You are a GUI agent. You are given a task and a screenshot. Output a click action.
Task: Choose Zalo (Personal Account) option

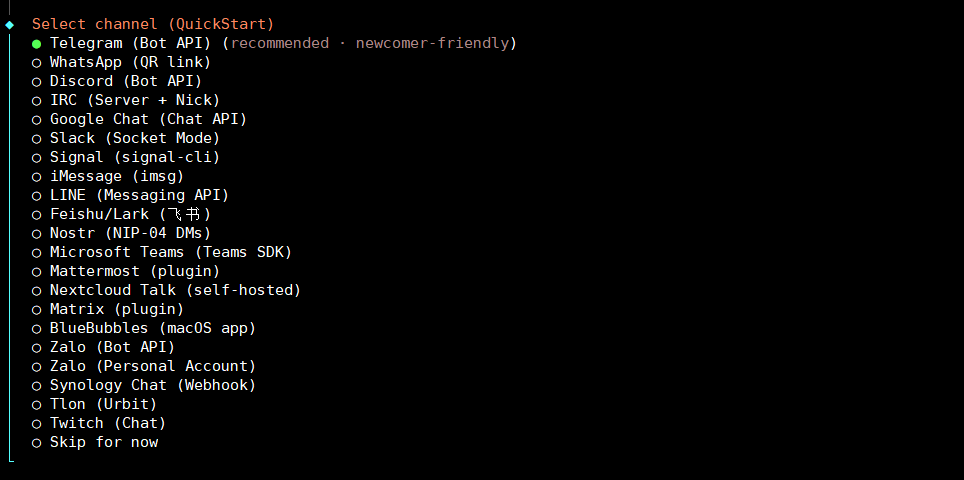coord(37,366)
